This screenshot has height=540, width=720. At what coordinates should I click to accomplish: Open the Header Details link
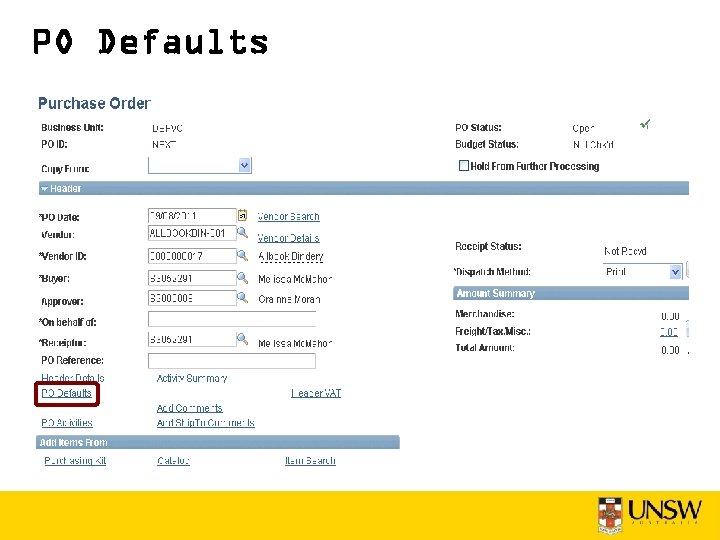pos(73,377)
